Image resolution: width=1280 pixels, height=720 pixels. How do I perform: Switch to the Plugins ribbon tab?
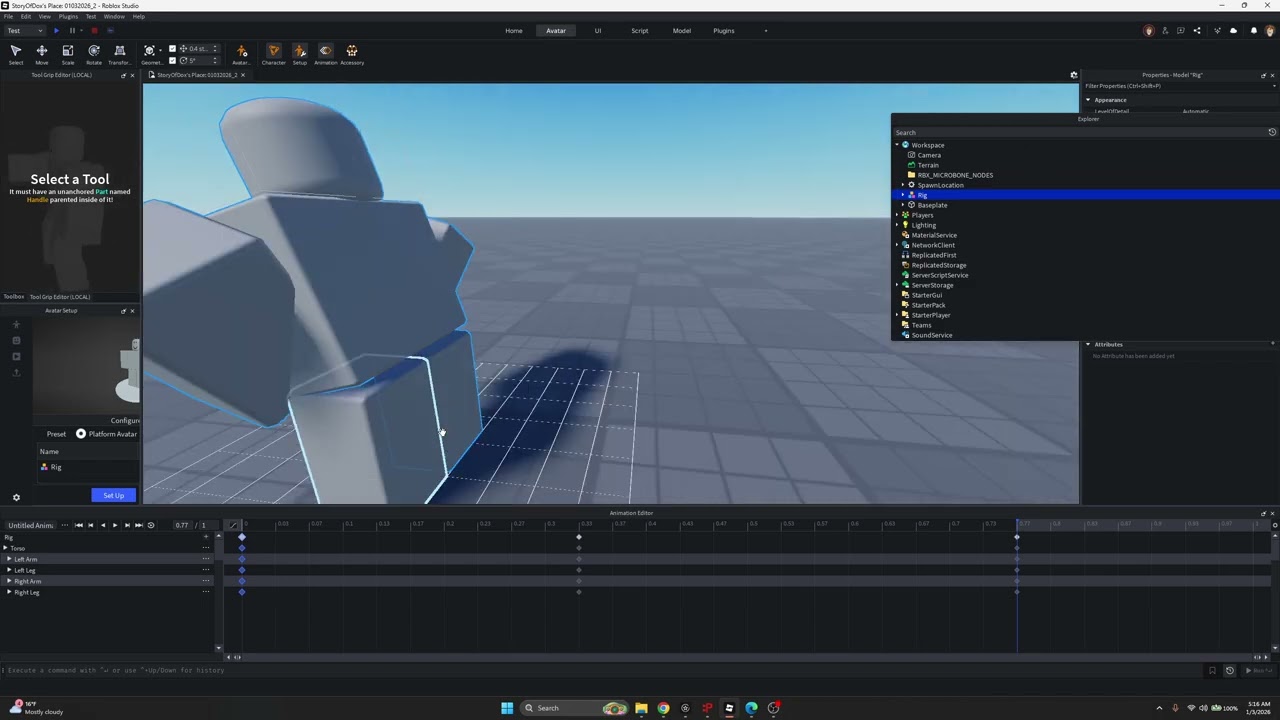click(724, 31)
